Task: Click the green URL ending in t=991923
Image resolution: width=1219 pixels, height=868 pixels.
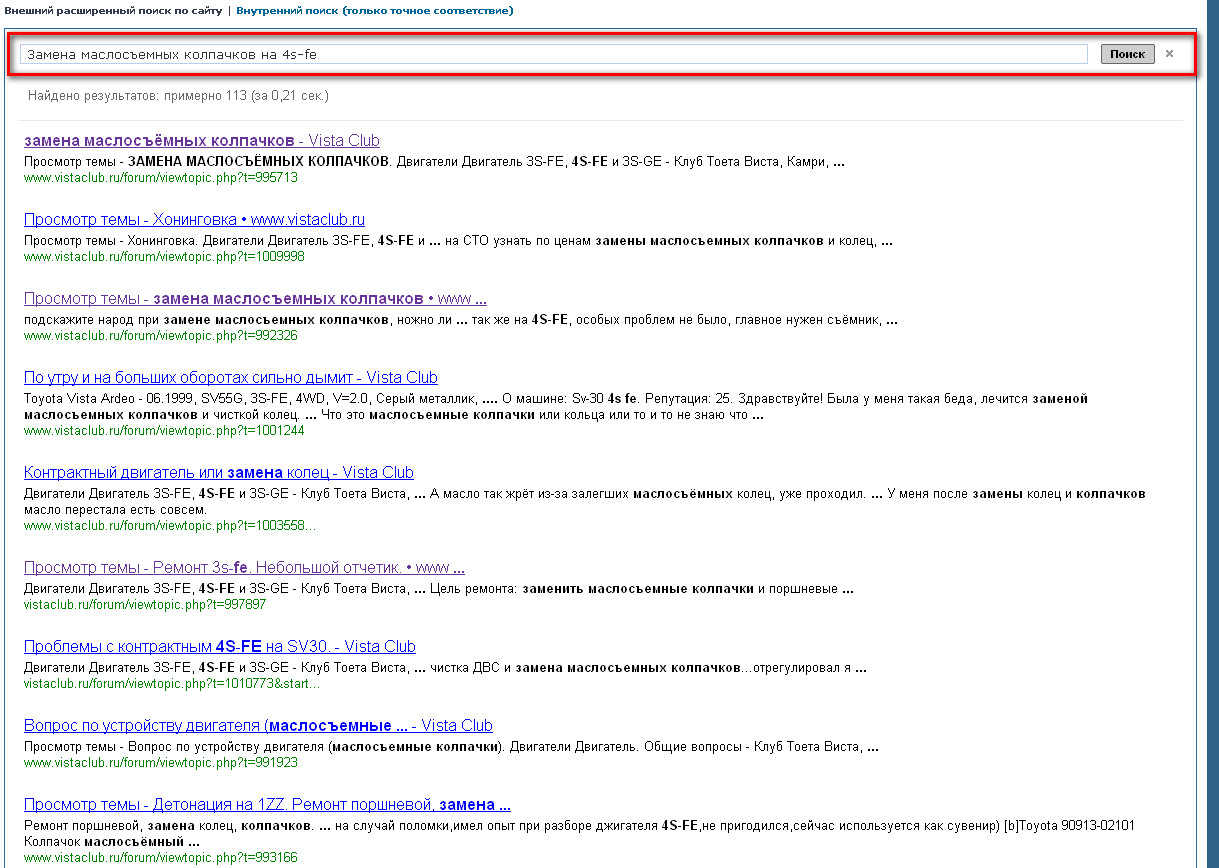Action: point(160,763)
